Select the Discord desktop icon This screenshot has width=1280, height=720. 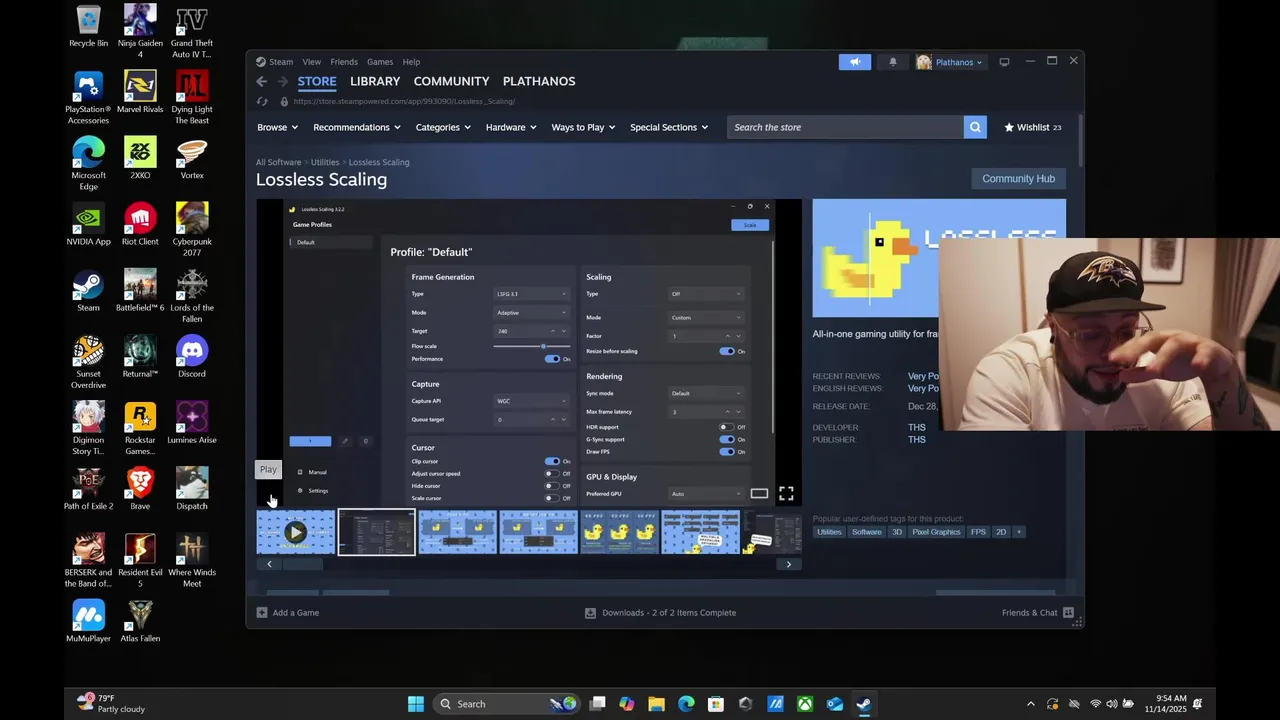[192, 357]
